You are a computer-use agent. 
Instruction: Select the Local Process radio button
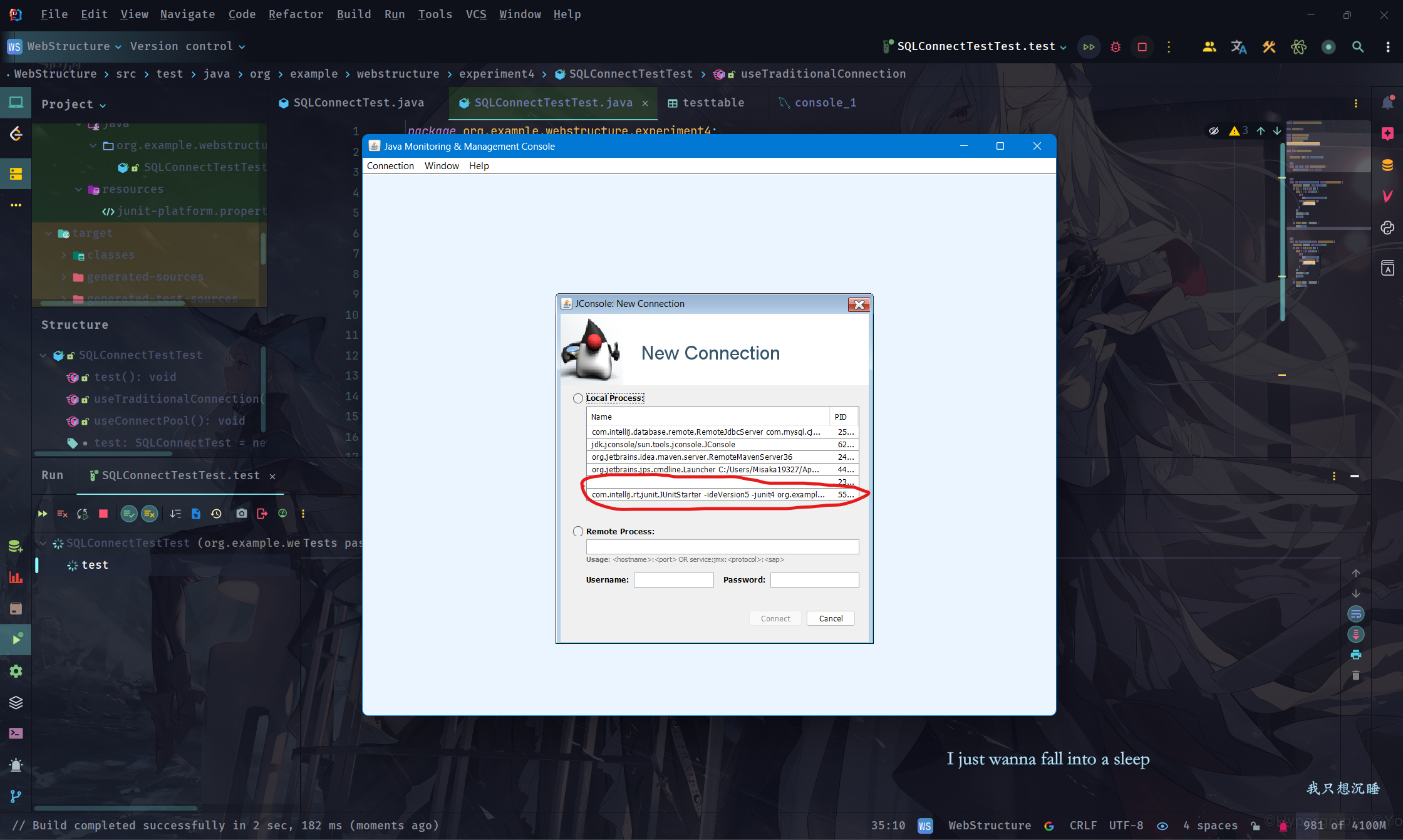tap(578, 398)
